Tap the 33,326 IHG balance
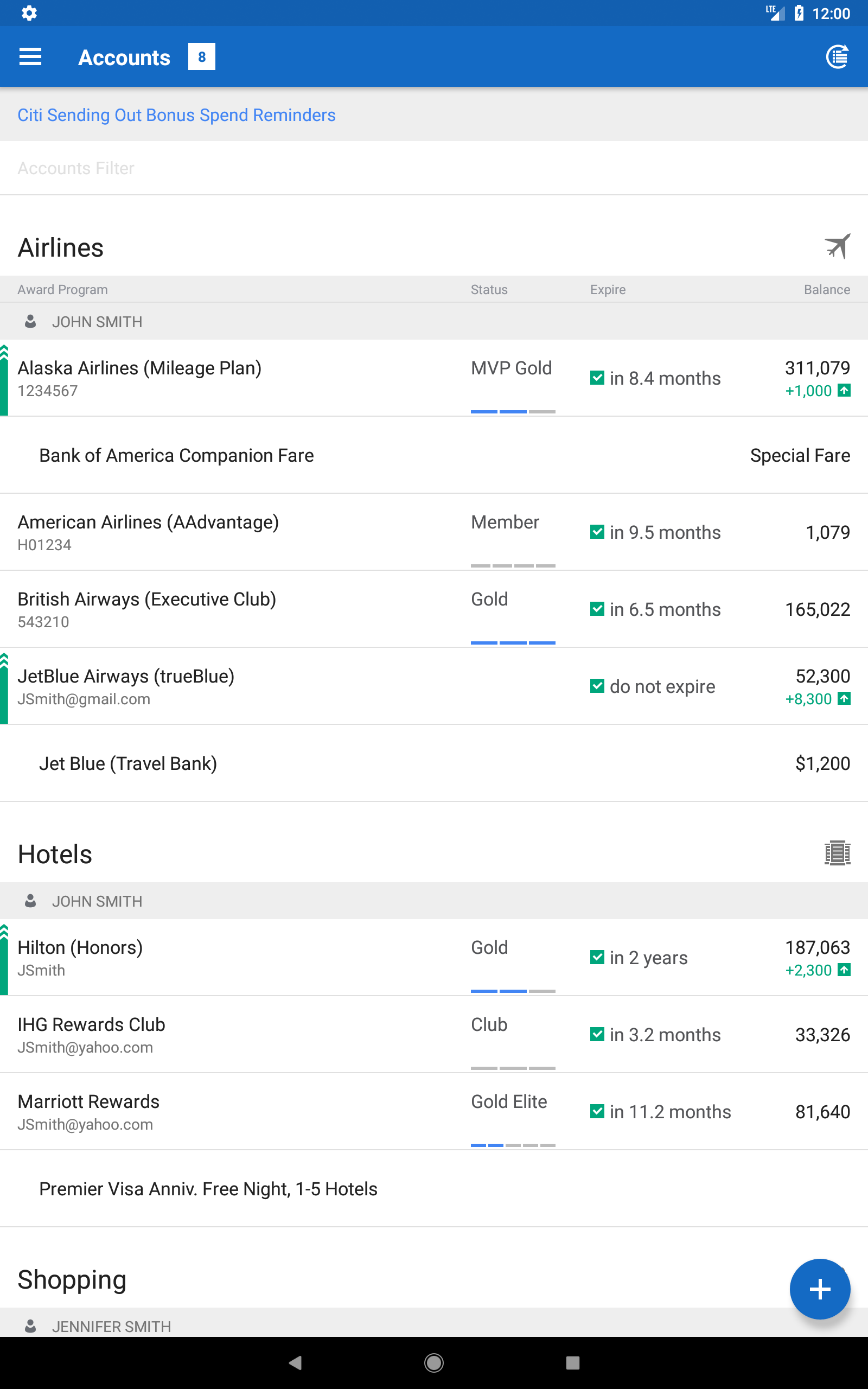The image size is (868, 1389). coord(822,1034)
